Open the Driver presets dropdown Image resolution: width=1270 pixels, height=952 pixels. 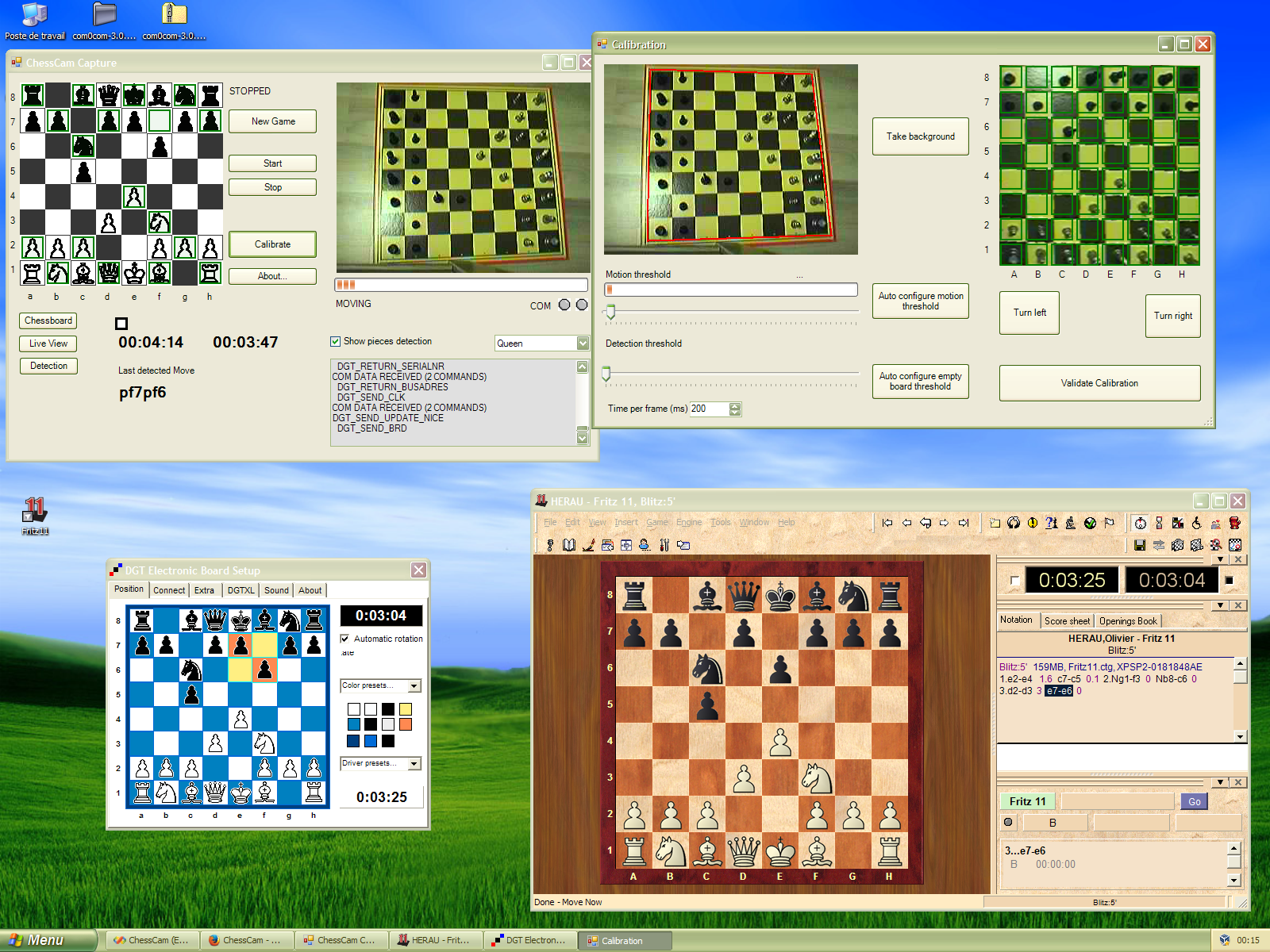(414, 763)
